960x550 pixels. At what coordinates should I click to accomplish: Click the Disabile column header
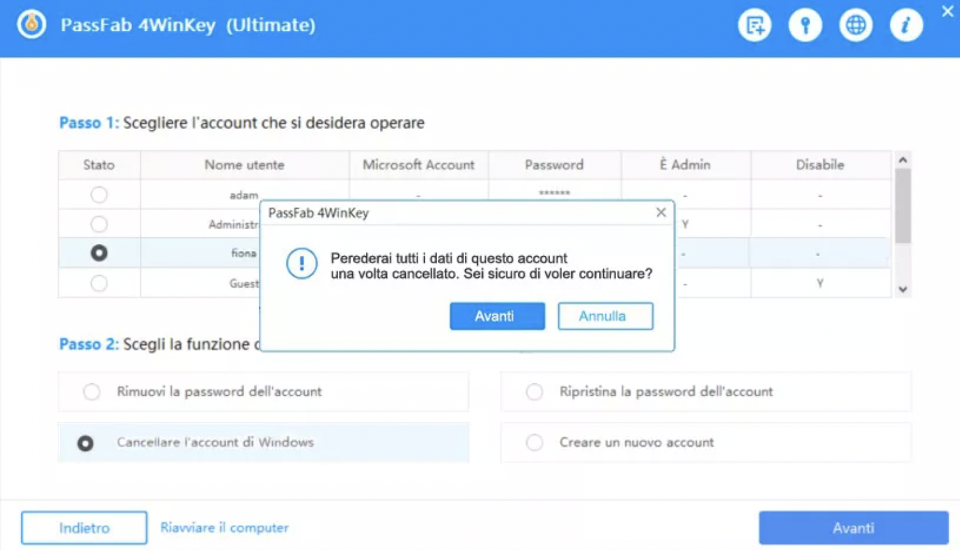(x=820, y=165)
